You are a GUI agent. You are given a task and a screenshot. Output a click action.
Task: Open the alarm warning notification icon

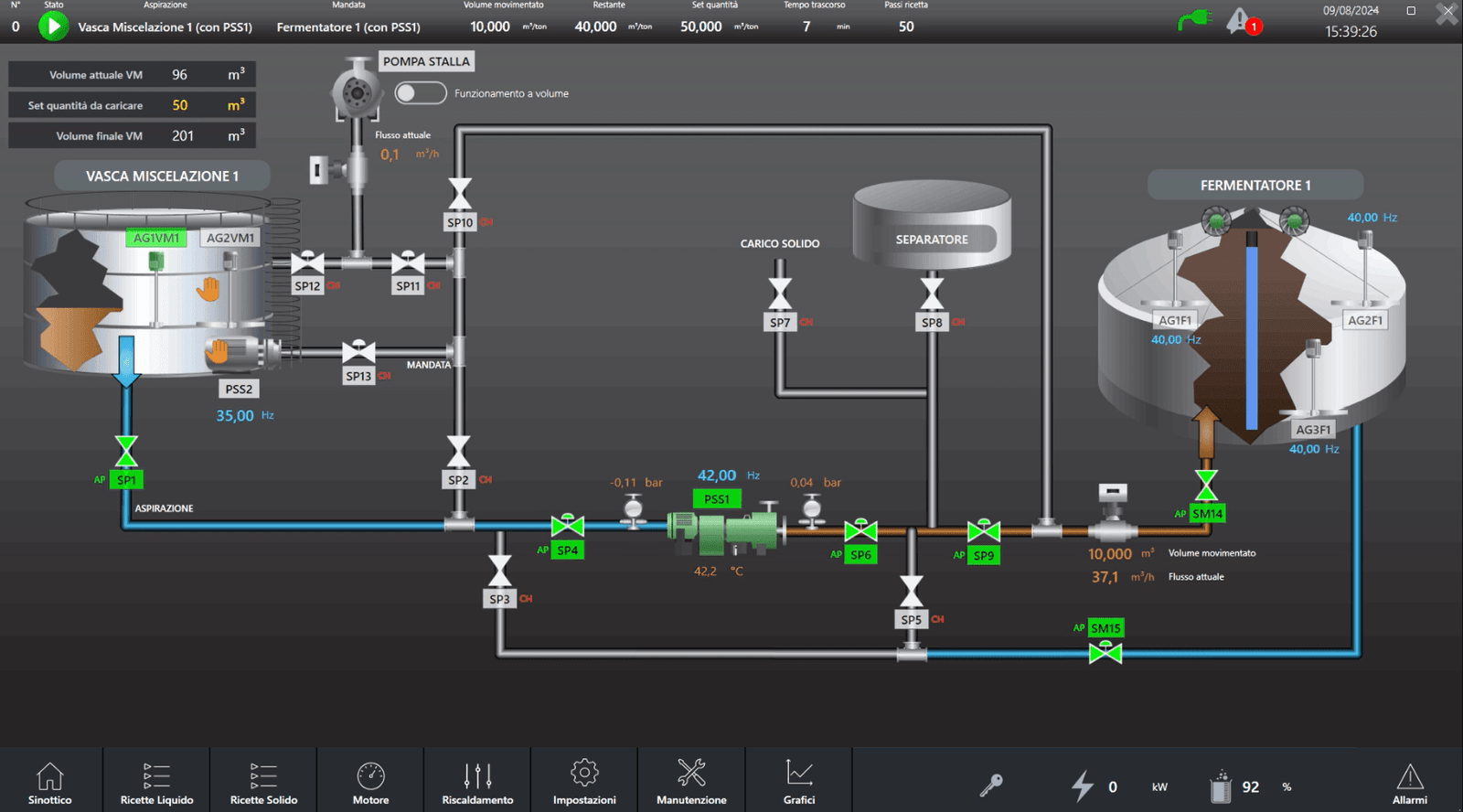(1241, 21)
